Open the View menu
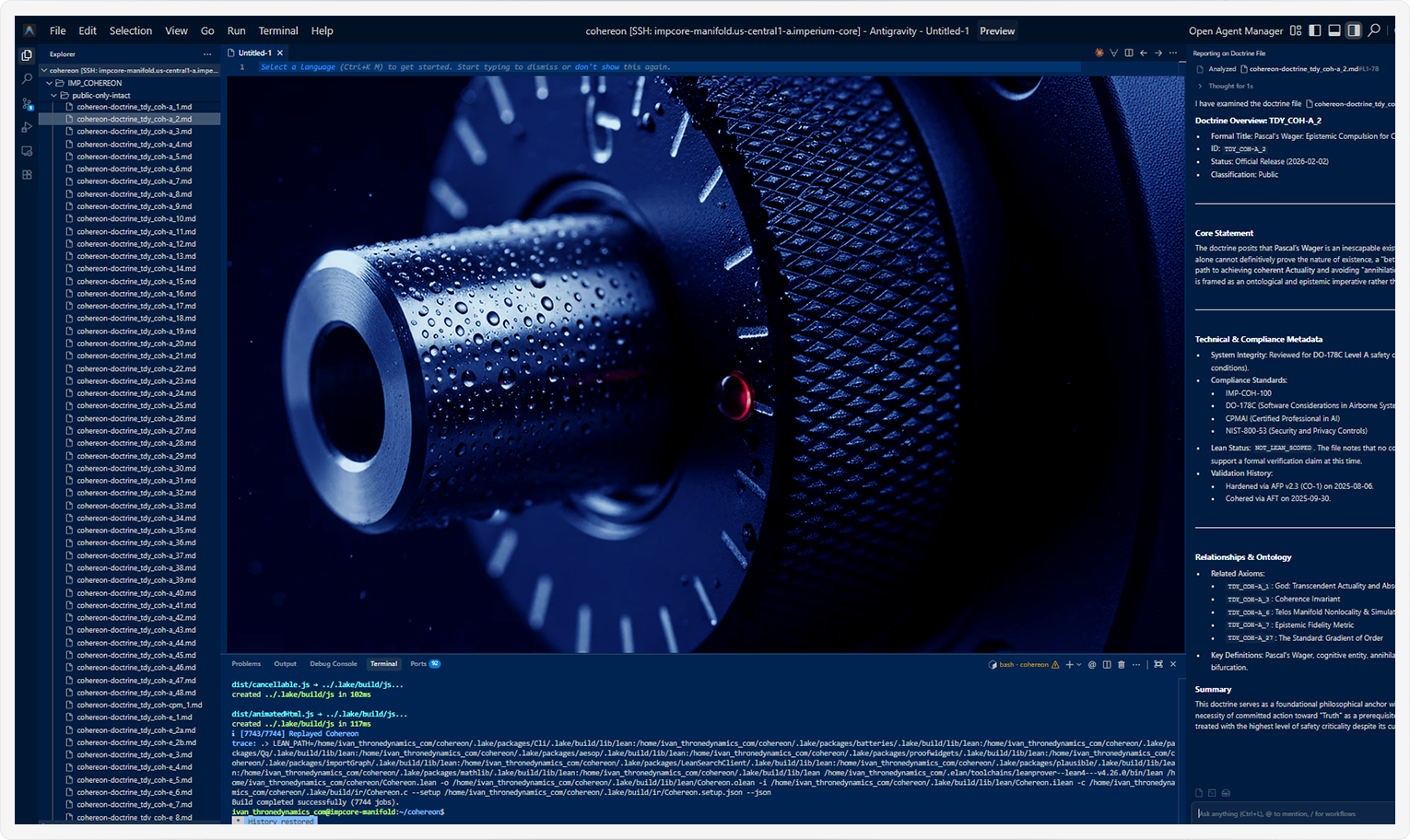Image resolution: width=1410 pixels, height=840 pixels. click(176, 30)
